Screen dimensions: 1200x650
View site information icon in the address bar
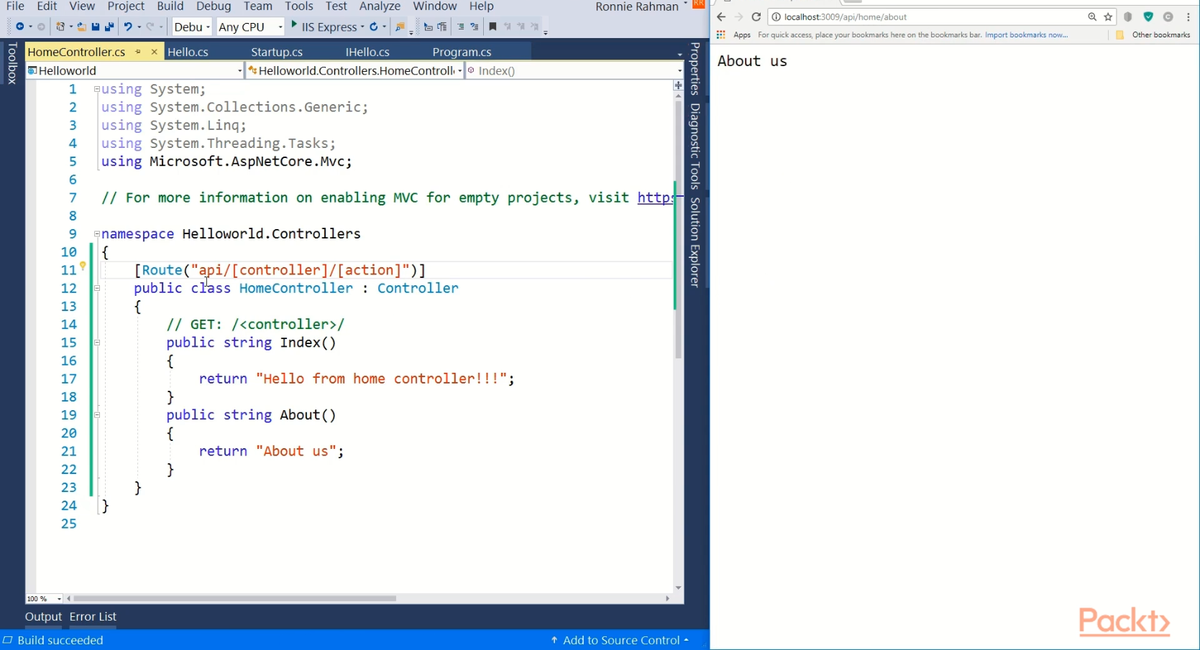coord(776,17)
